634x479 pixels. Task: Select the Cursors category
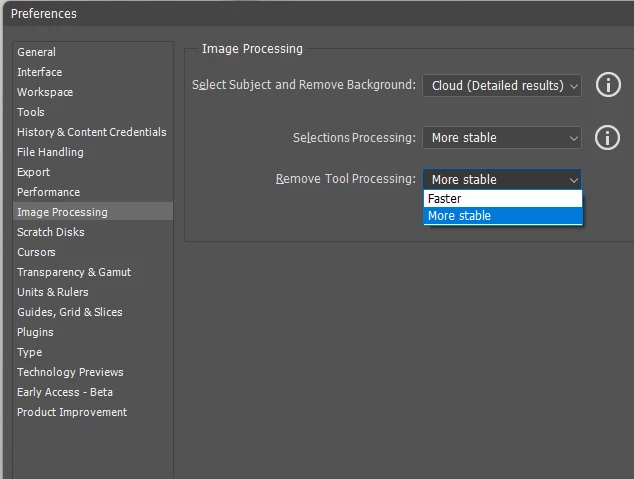[37, 252]
